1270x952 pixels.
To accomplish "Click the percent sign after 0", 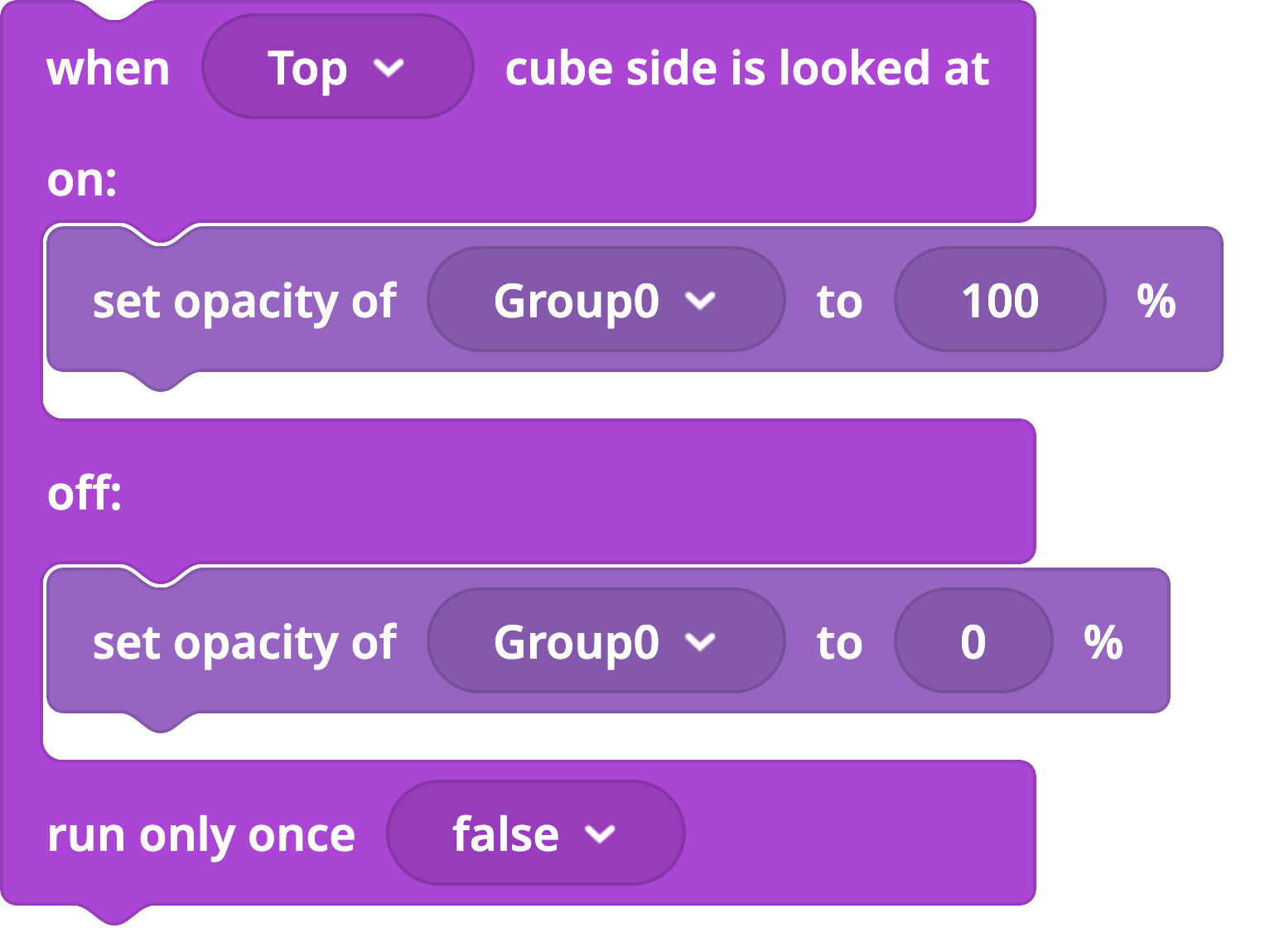I will tap(1103, 642).
